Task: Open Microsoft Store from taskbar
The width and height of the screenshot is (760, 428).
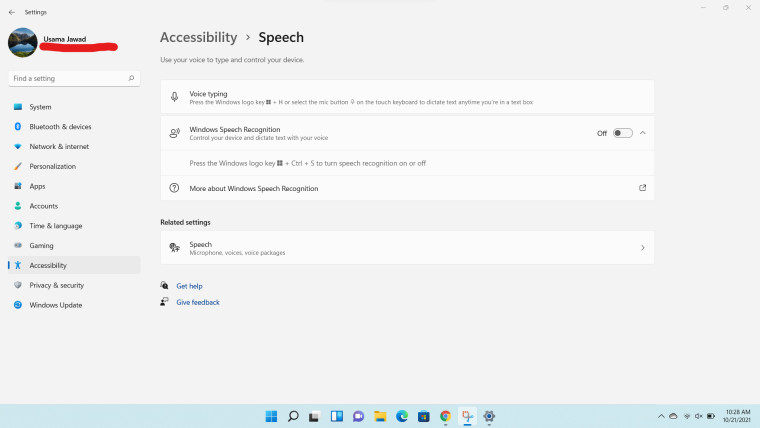Action: [x=424, y=416]
